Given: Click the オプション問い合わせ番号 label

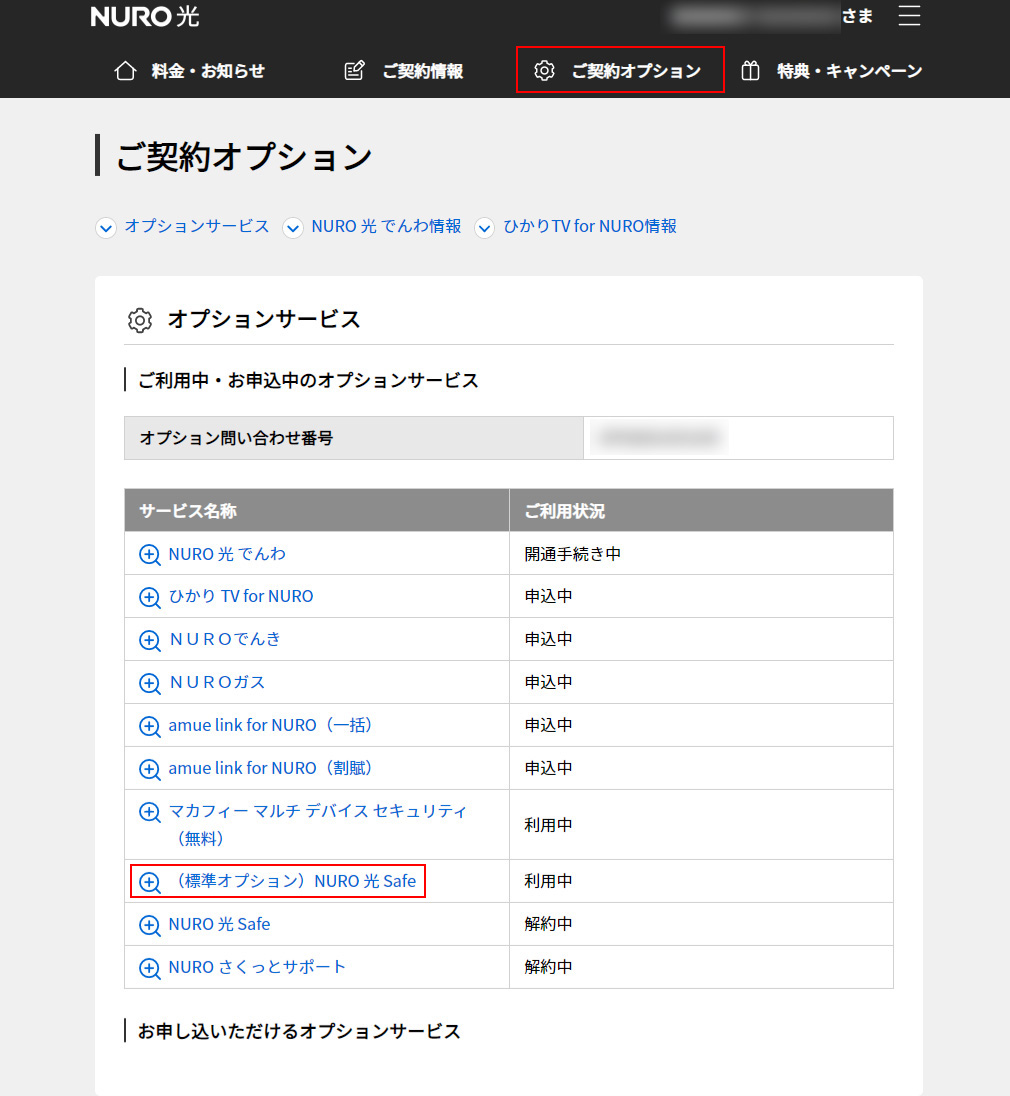Looking at the screenshot, I should coord(236,438).
